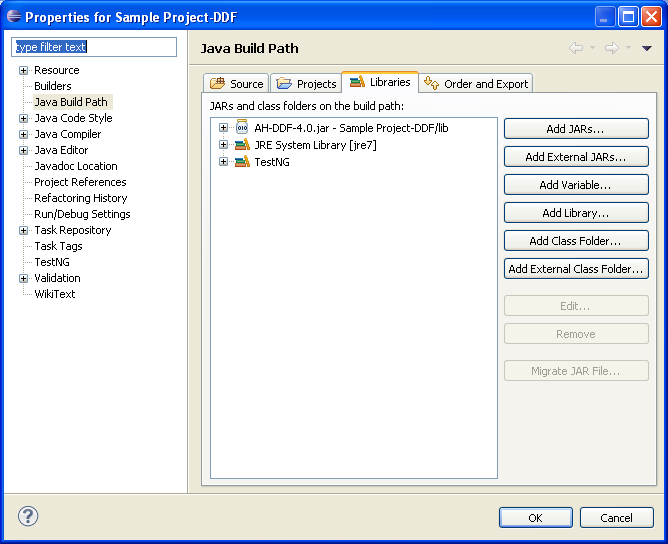The image size is (668, 544).
Task: Select Task Repository label
Action: pyautogui.click(x=73, y=230)
